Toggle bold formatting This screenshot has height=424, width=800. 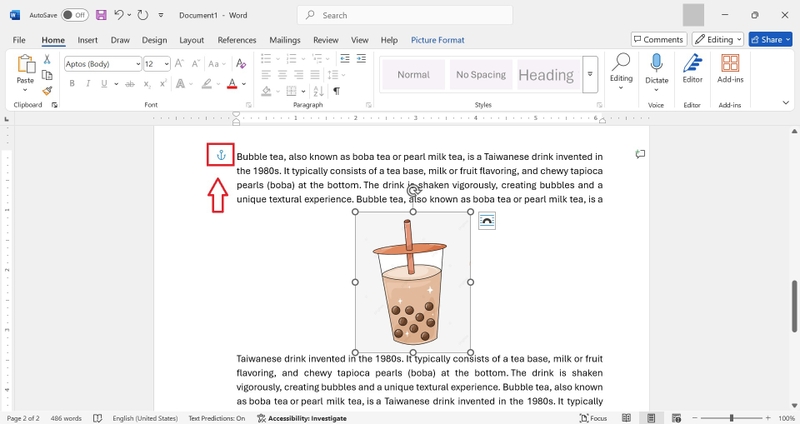(x=72, y=84)
